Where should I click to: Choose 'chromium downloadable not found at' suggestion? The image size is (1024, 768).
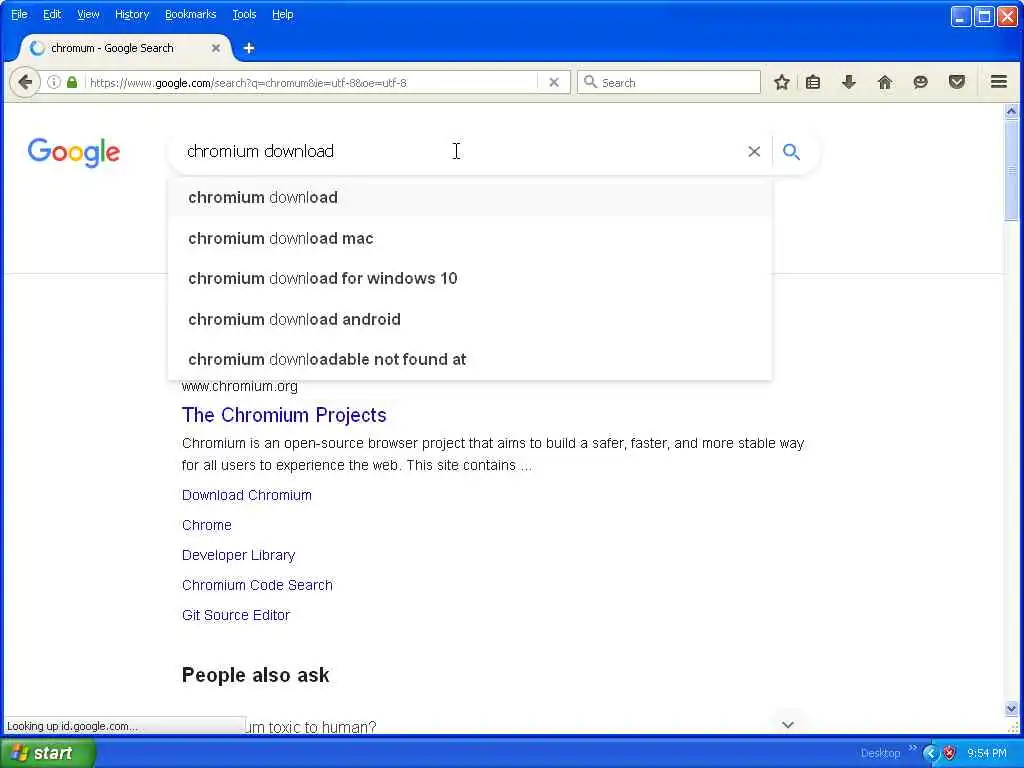click(470, 359)
